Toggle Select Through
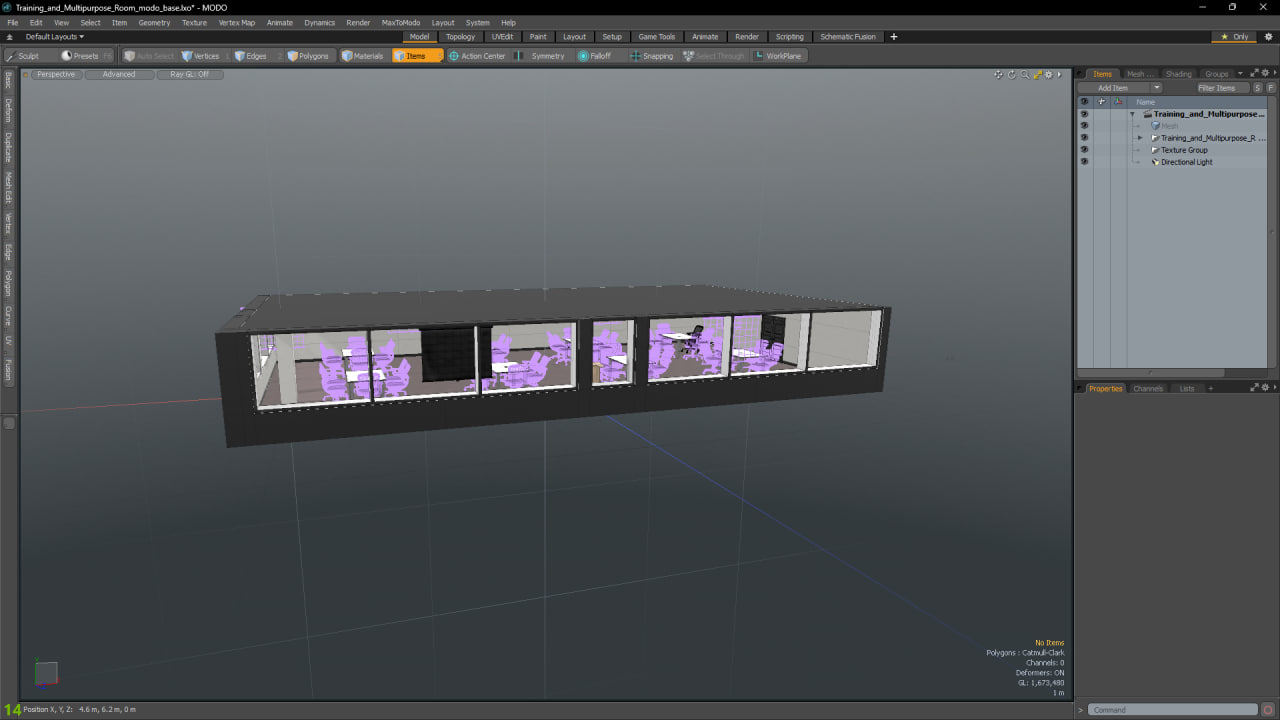 [x=714, y=56]
